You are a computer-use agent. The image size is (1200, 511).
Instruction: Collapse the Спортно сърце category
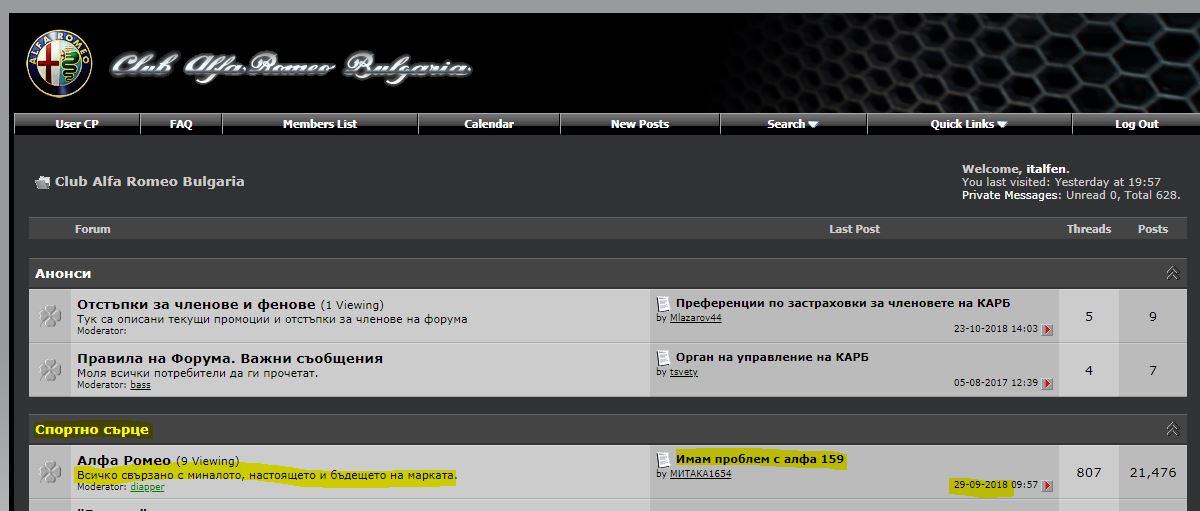pos(1171,429)
